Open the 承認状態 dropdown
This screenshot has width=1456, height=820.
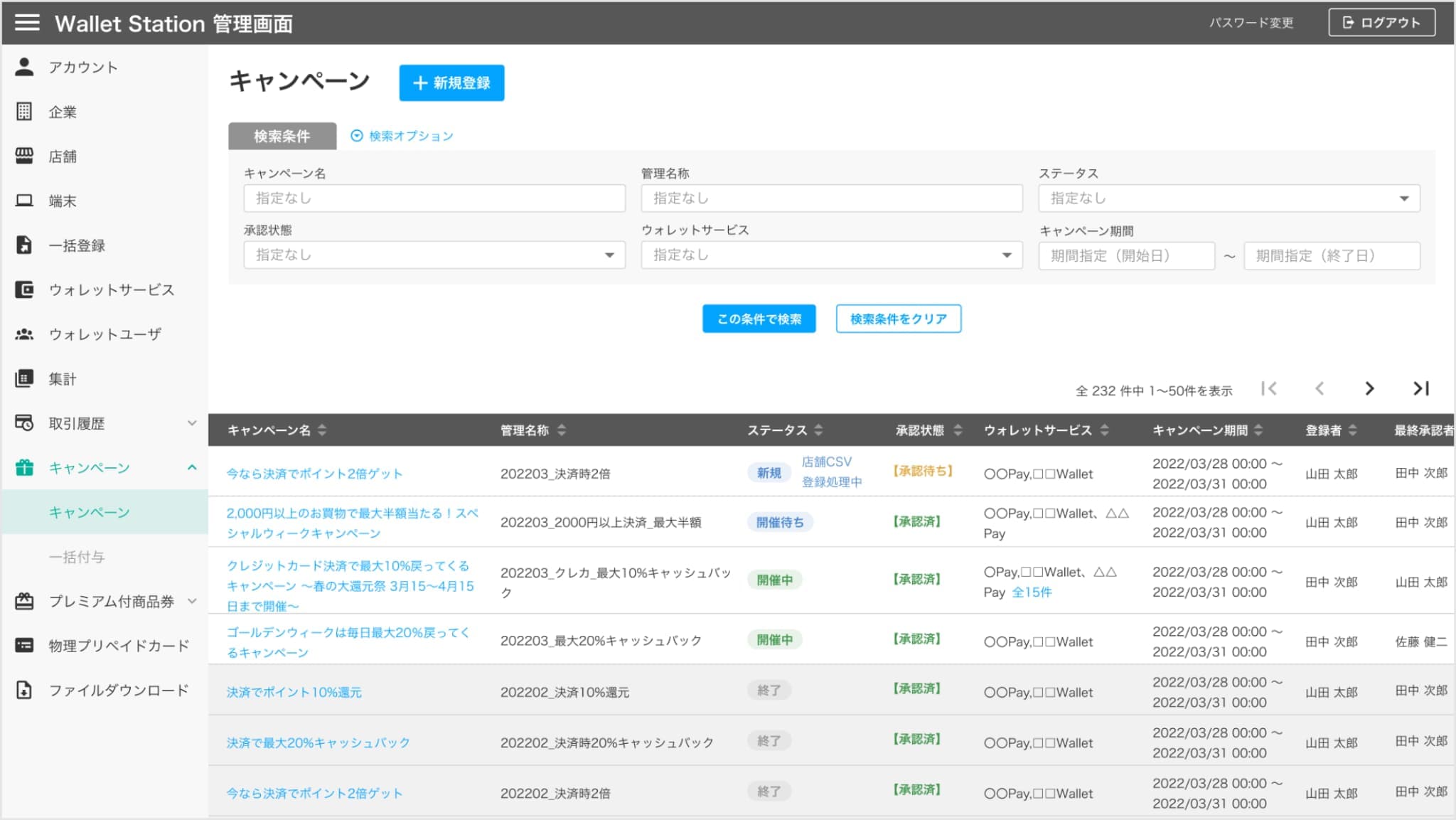434,255
